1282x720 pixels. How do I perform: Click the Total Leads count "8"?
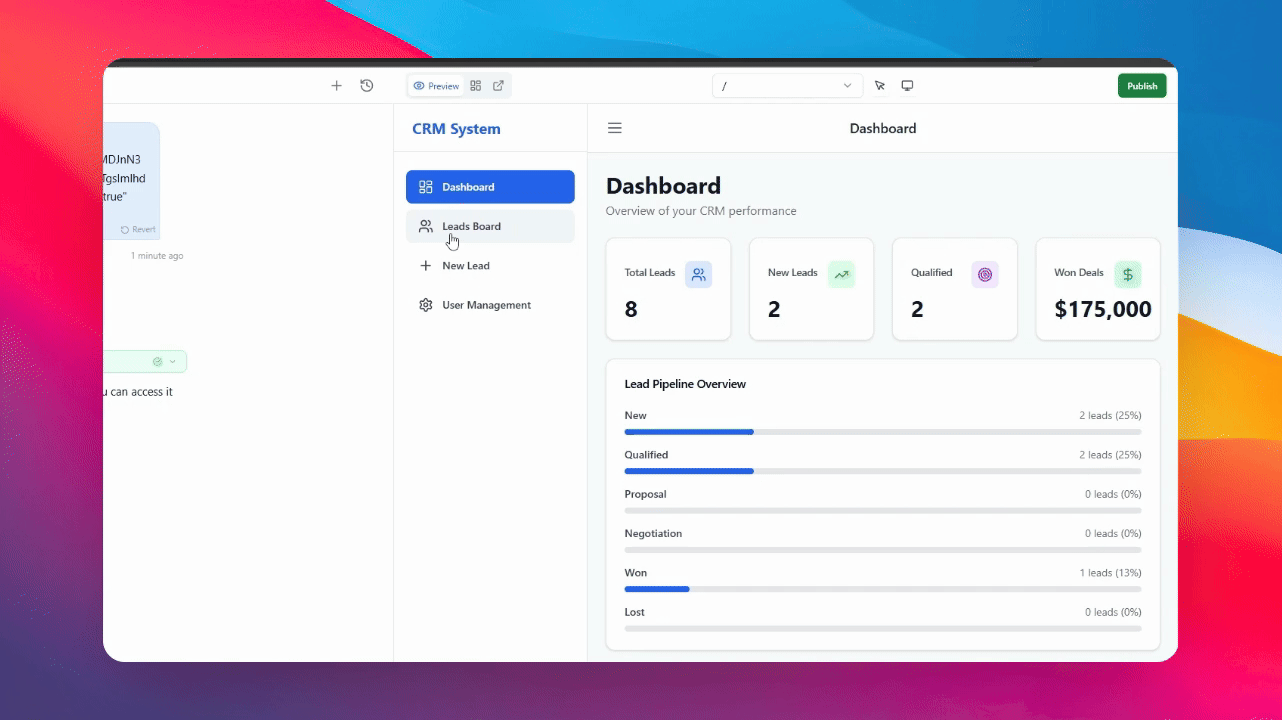631,310
